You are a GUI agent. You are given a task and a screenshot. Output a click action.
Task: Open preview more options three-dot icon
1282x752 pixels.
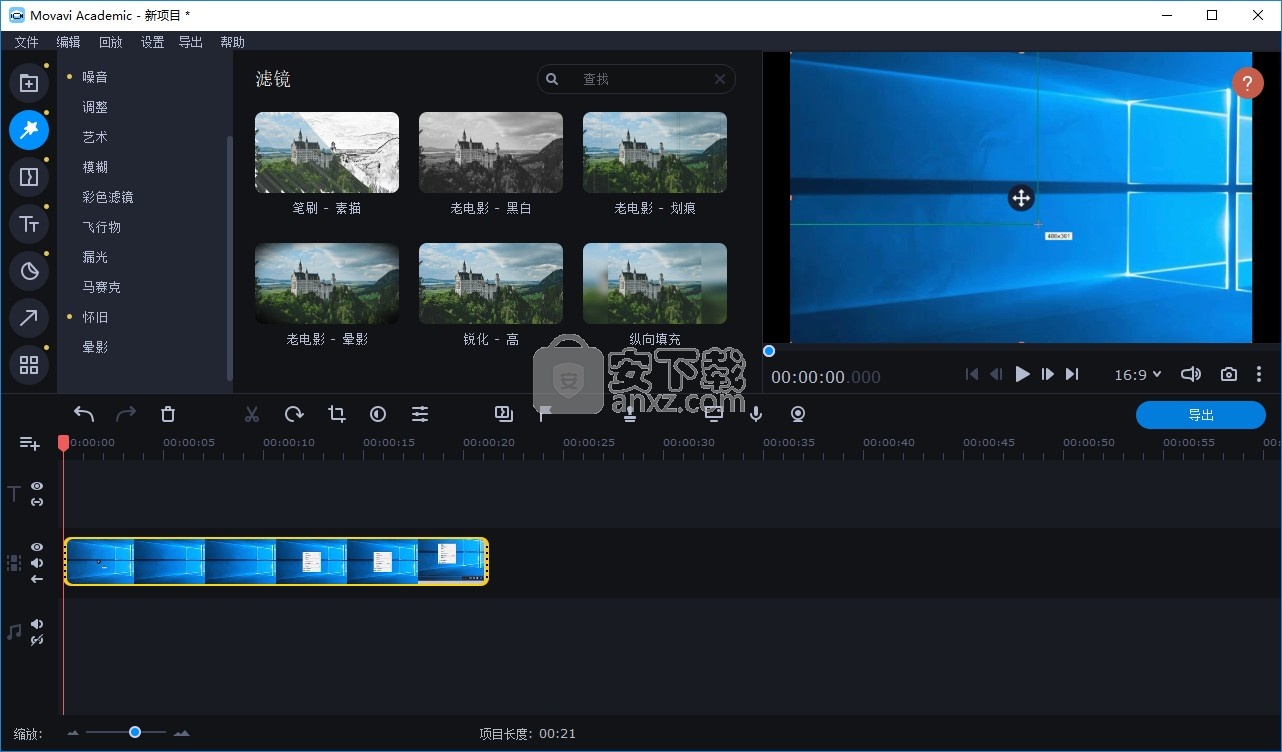point(1259,374)
